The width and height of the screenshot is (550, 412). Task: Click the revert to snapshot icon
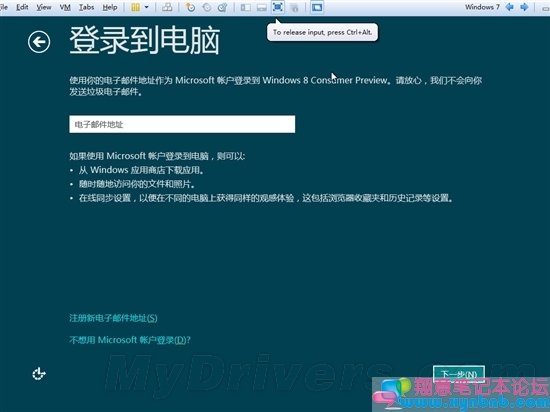[x=207, y=7]
